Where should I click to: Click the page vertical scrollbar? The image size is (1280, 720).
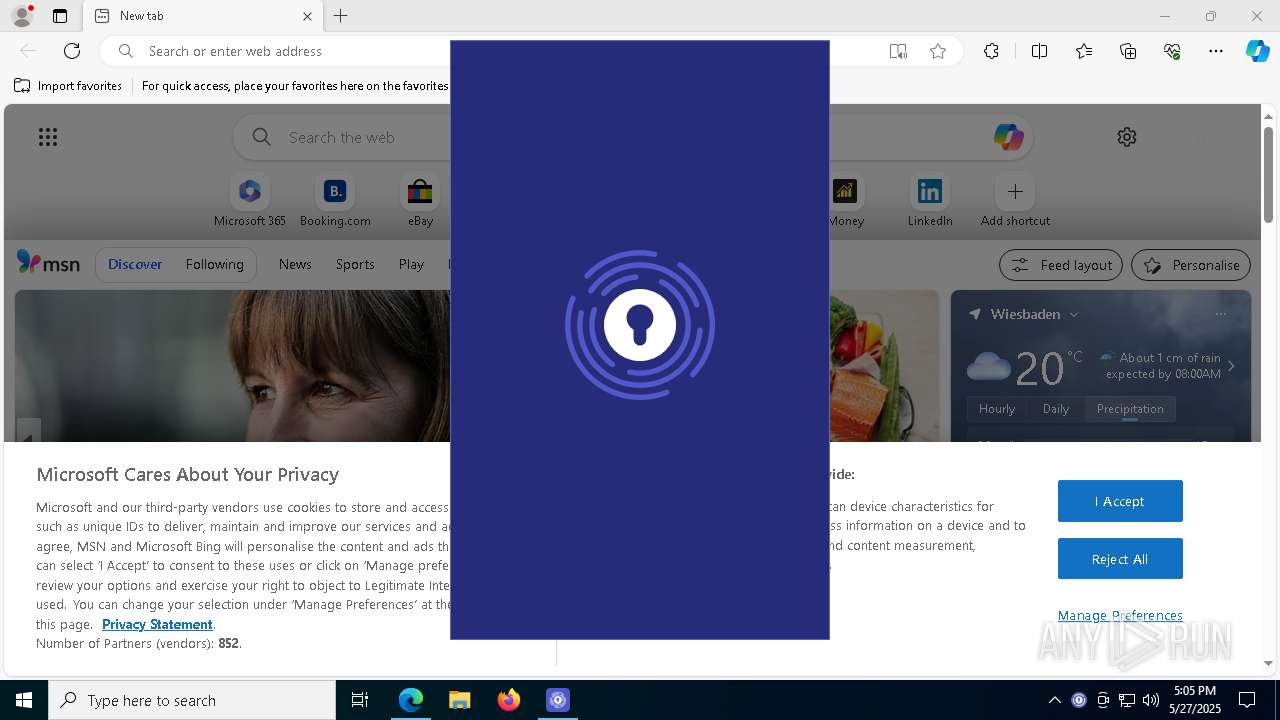1268,176
